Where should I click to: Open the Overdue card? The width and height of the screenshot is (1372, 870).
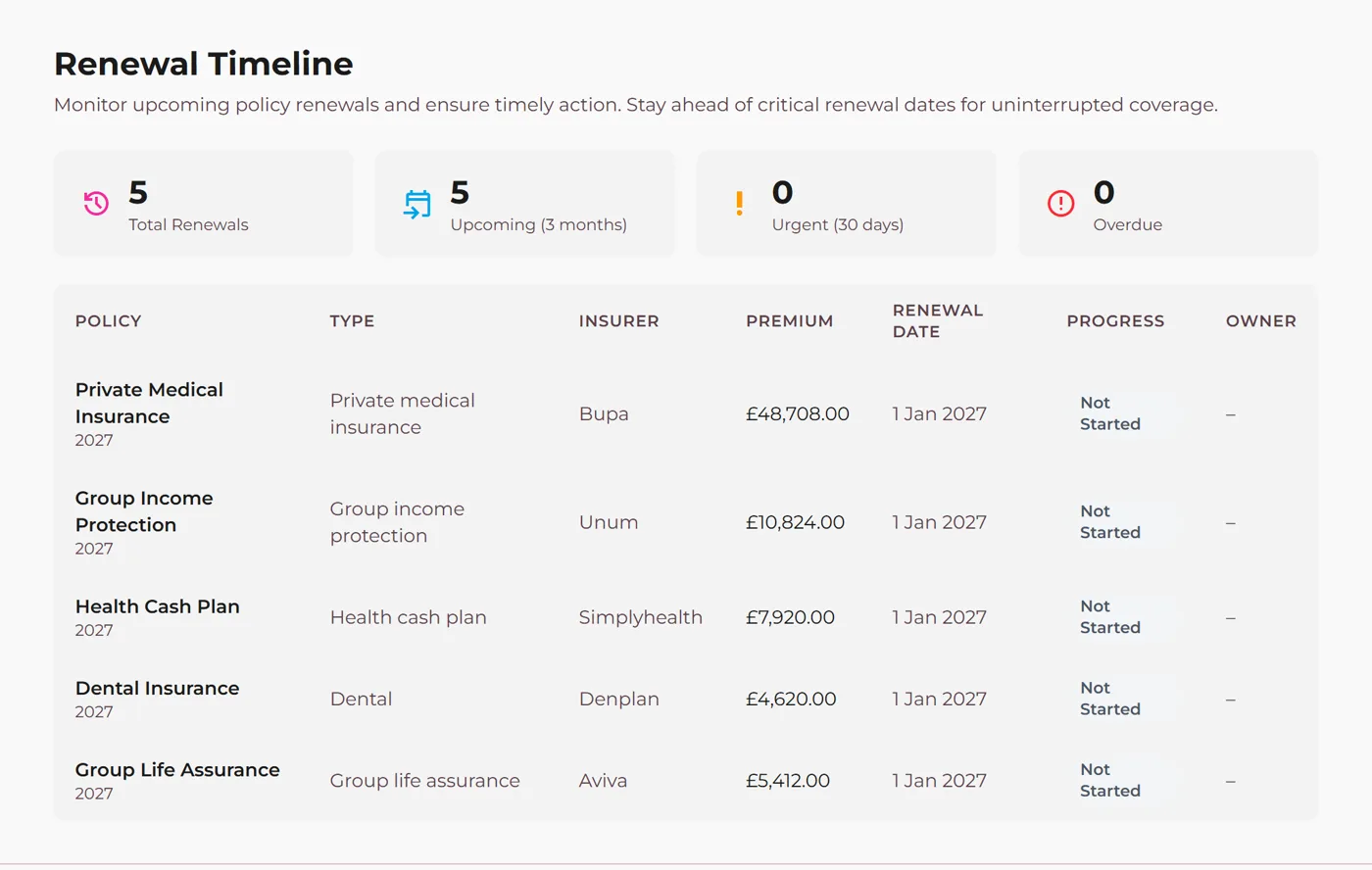1168,204
